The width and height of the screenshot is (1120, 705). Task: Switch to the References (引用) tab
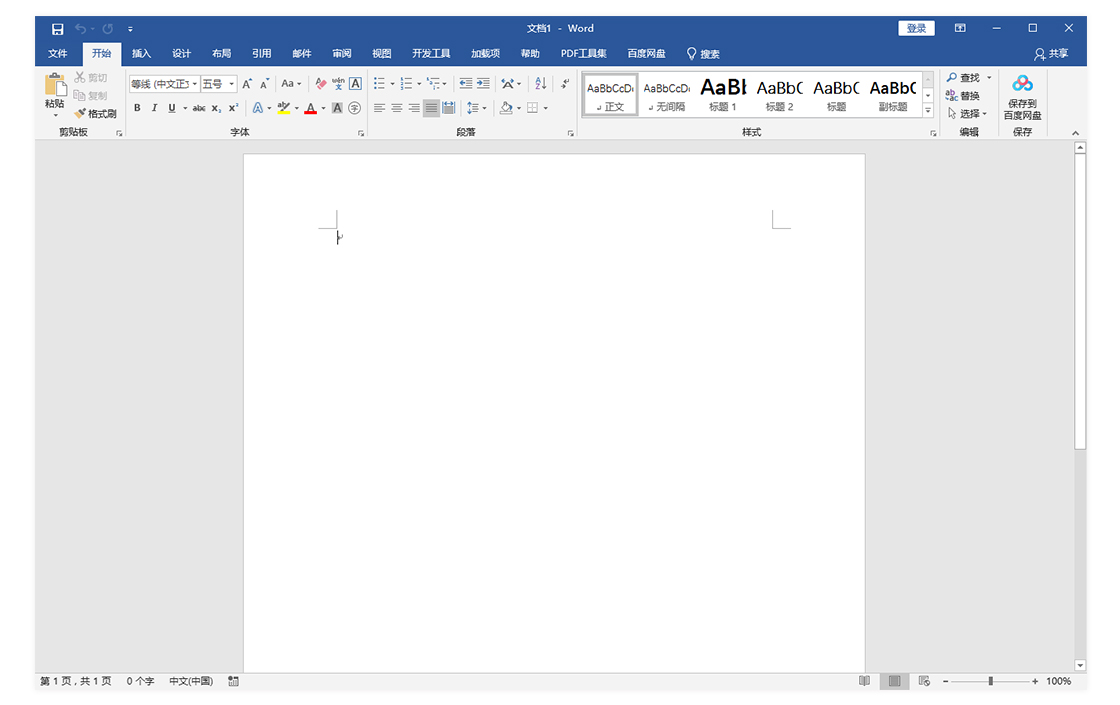click(261, 54)
